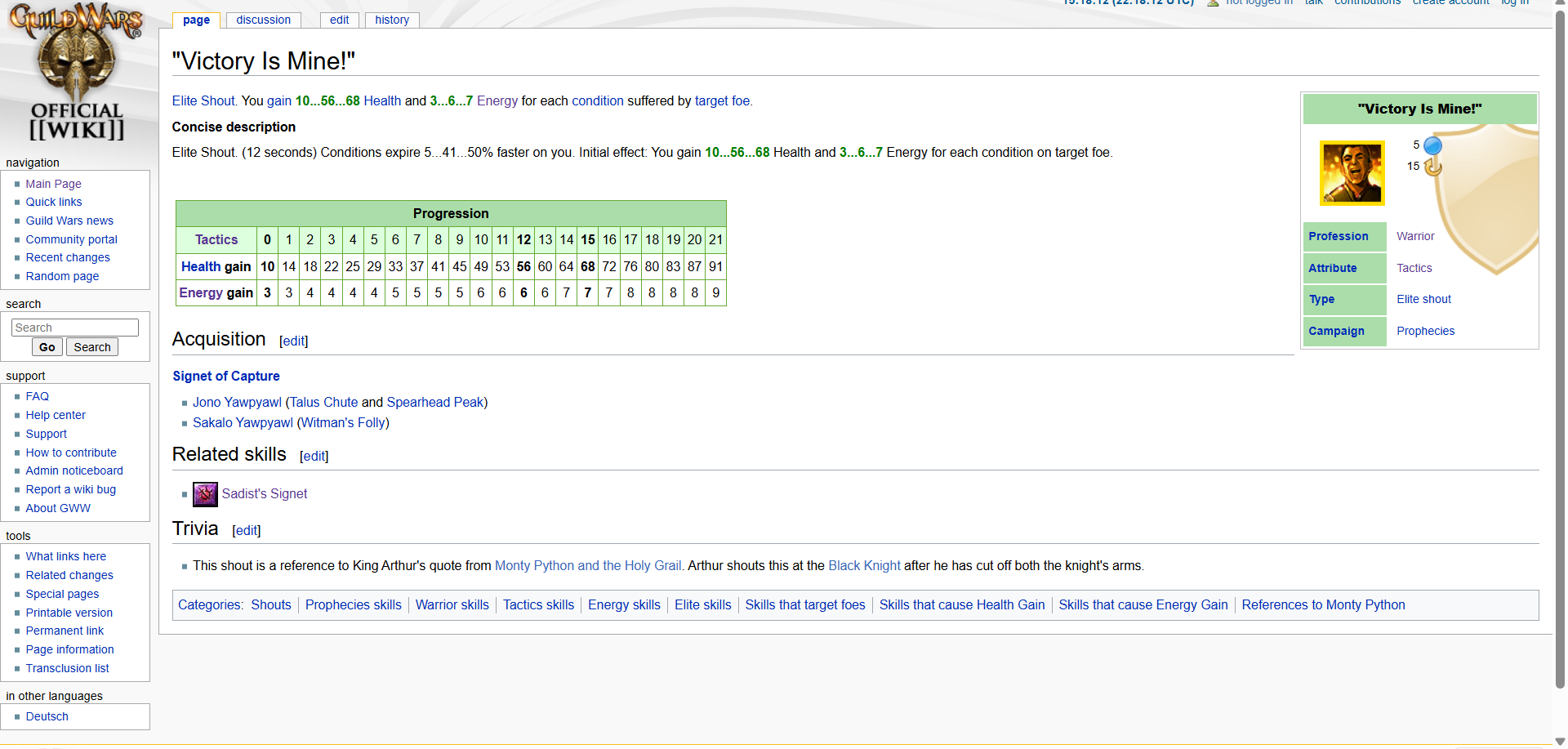Click inside the Search input field
The height and width of the screenshot is (749, 1568).
coord(75,328)
